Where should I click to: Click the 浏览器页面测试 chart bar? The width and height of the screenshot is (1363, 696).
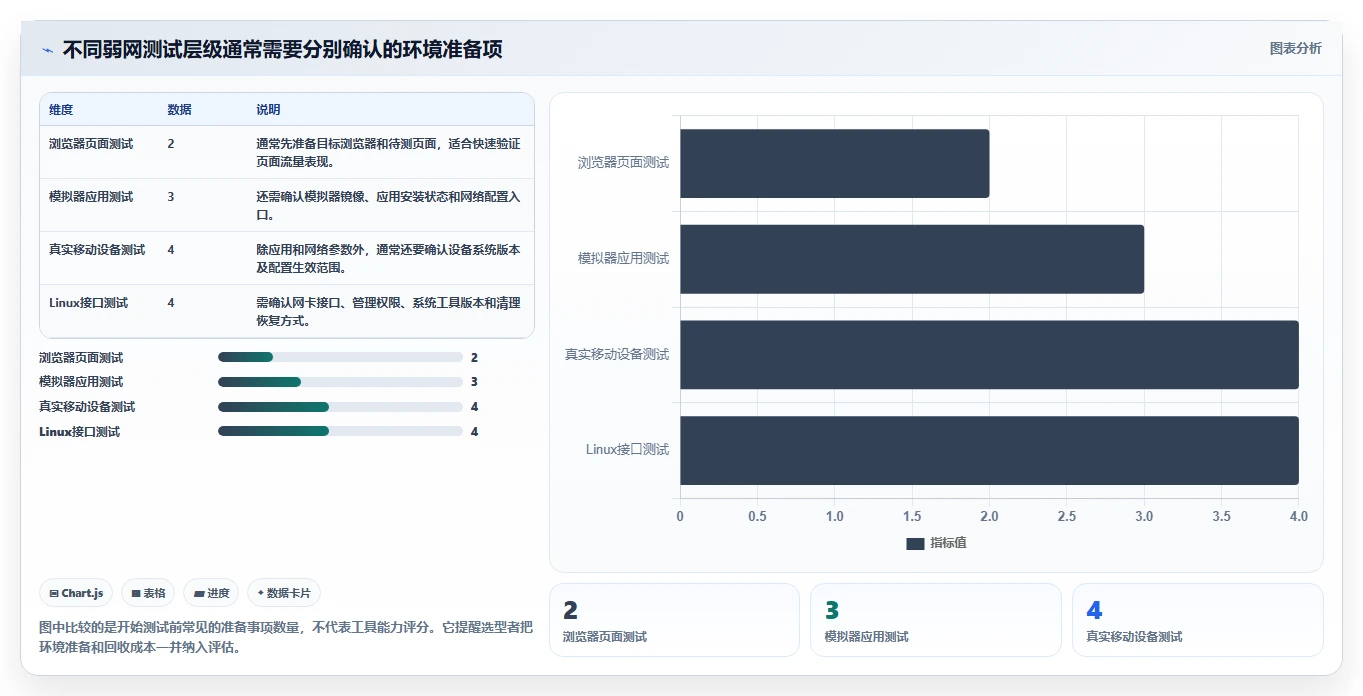pyautogui.click(x=834, y=163)
